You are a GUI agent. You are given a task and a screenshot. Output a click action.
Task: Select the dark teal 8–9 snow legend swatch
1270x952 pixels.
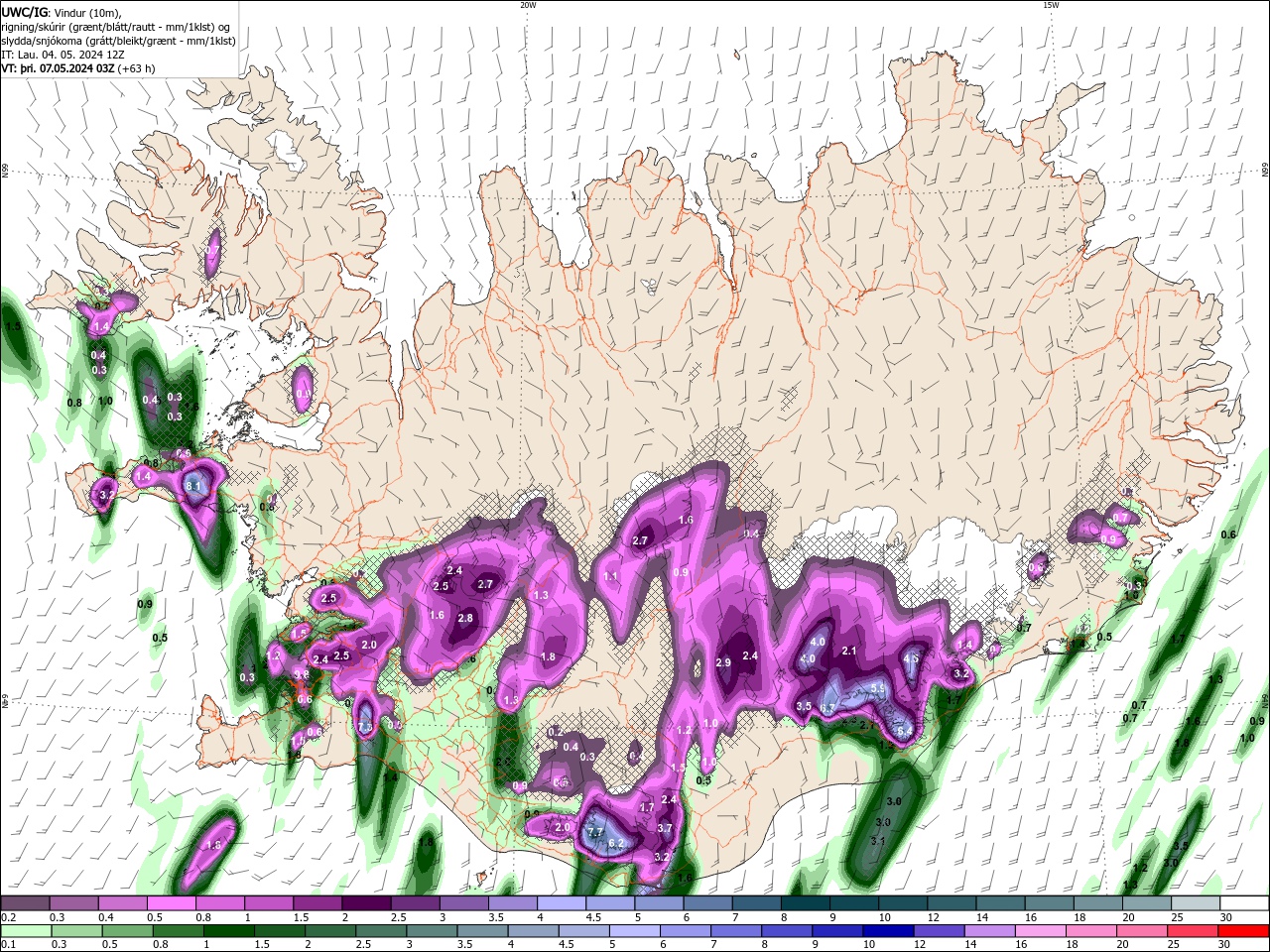pos(806,903)
